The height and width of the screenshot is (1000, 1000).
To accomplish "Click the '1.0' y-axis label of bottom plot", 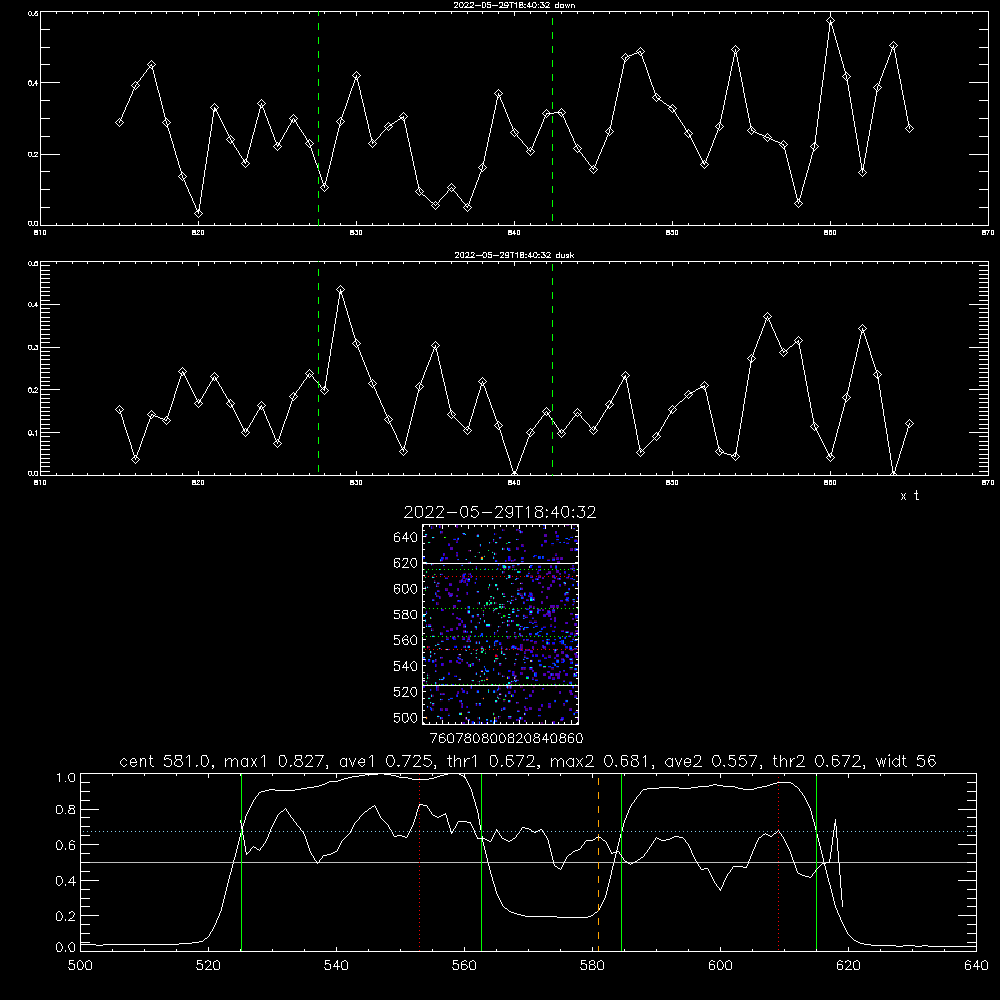I will click(x=66, y=778).
